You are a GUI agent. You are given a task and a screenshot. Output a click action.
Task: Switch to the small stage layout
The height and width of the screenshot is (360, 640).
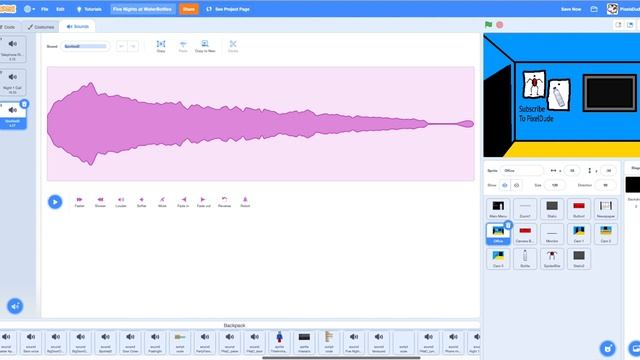(618, 25)
